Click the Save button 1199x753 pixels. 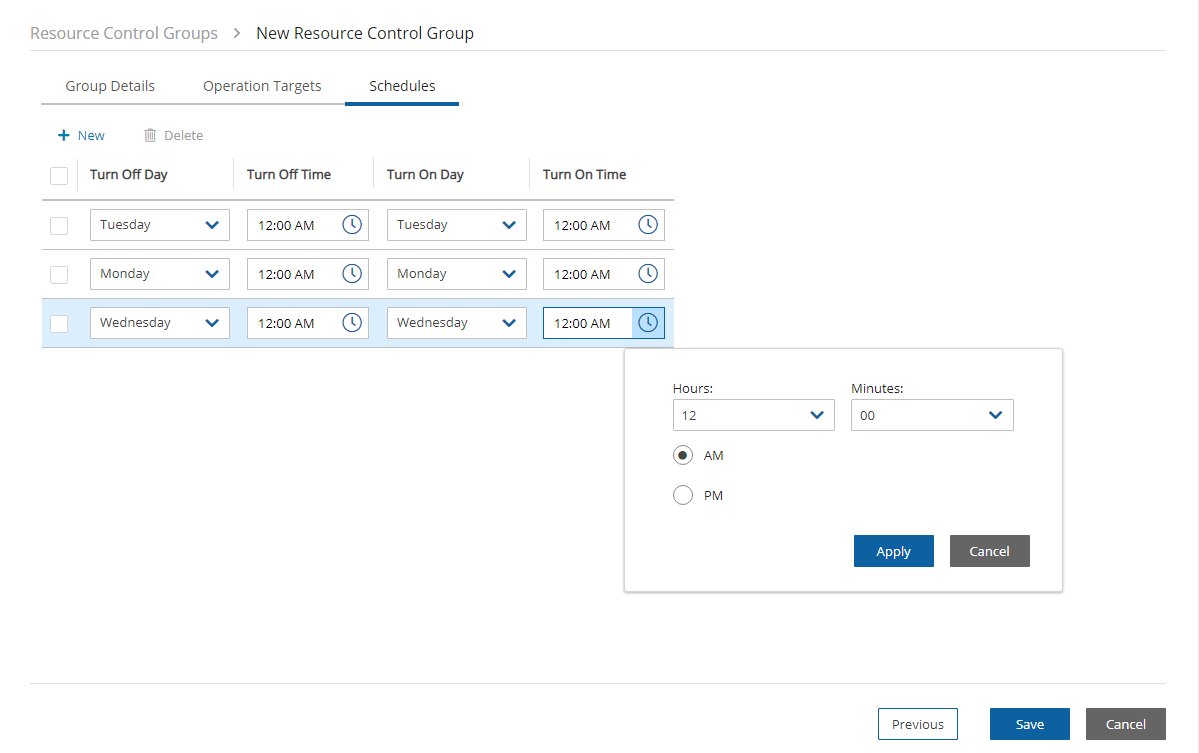click(1029, 724)
